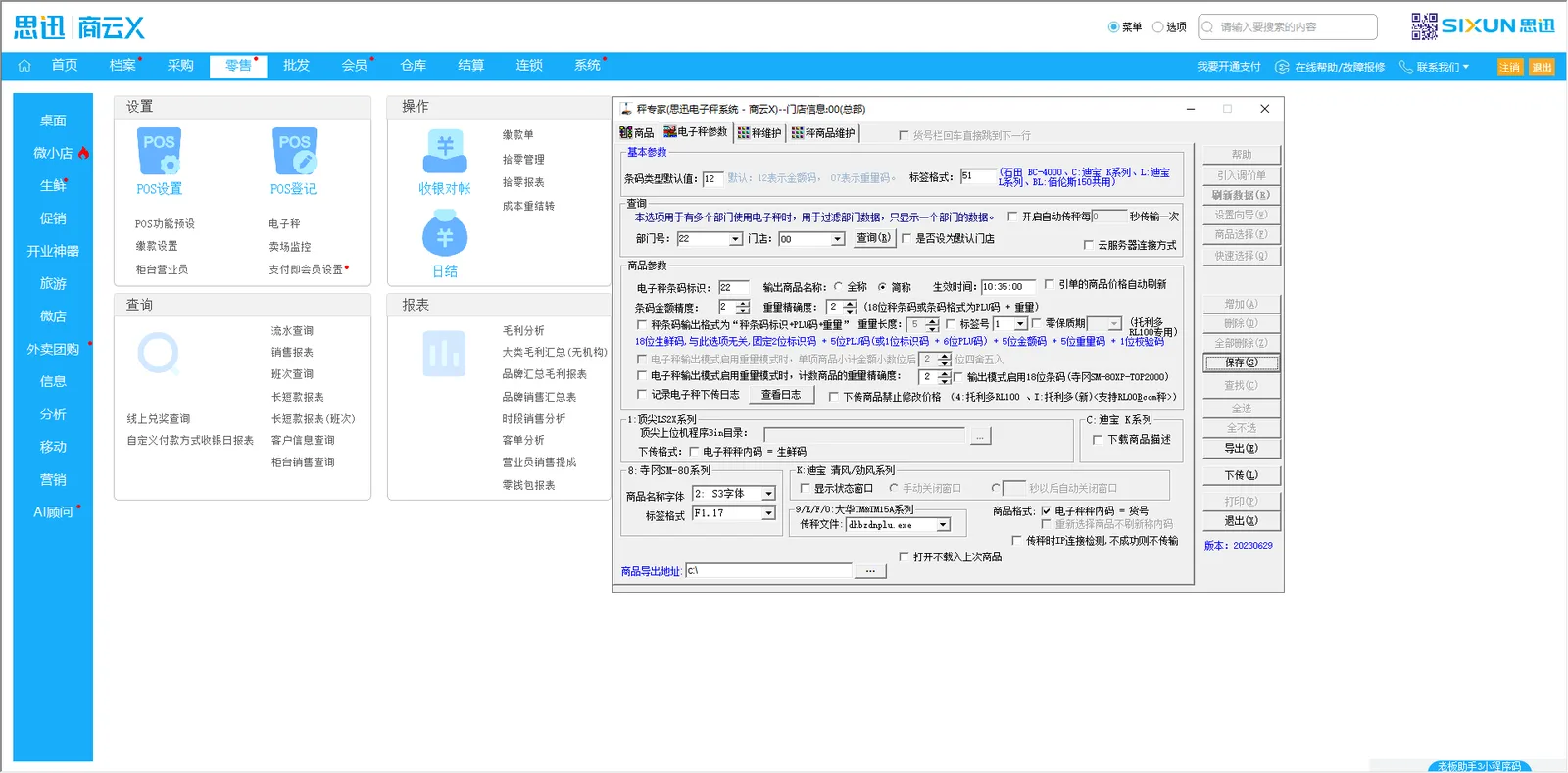Click the 联系我们 phone icon
Viewport: 1568px width, 773px height.
pyautogui.click(x=1405, y=67)
